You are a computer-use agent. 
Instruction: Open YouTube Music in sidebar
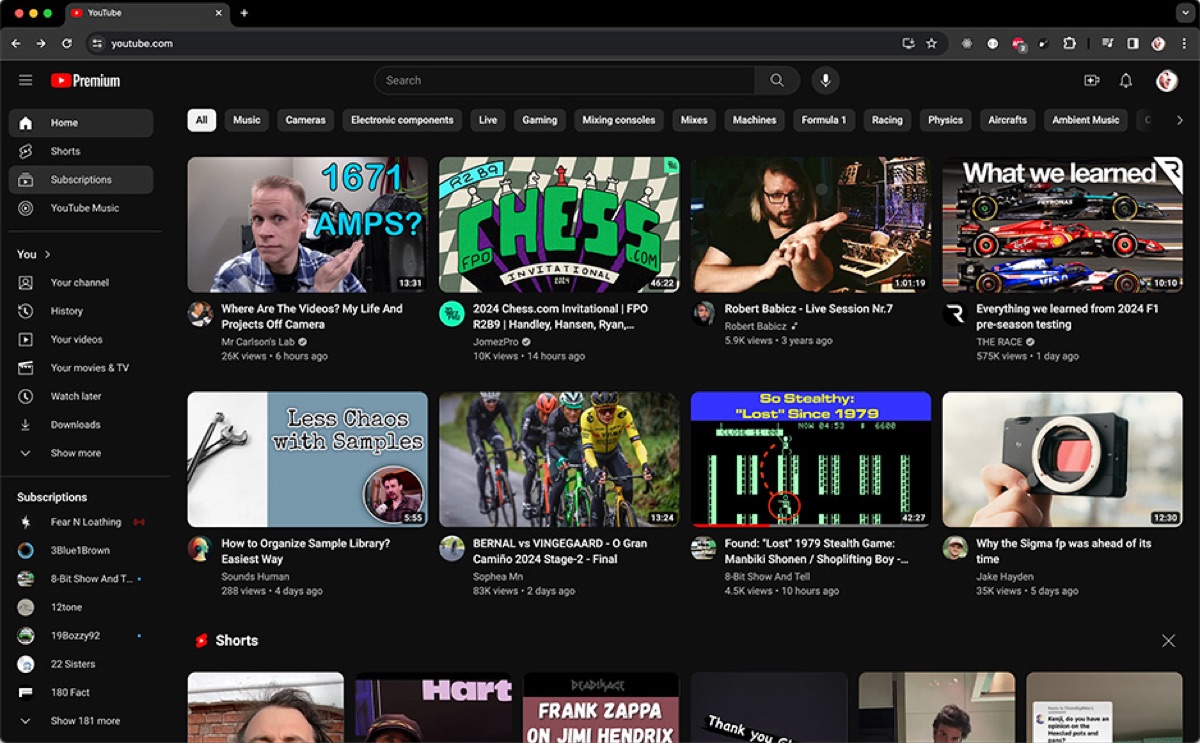click(x=81, y=208)
